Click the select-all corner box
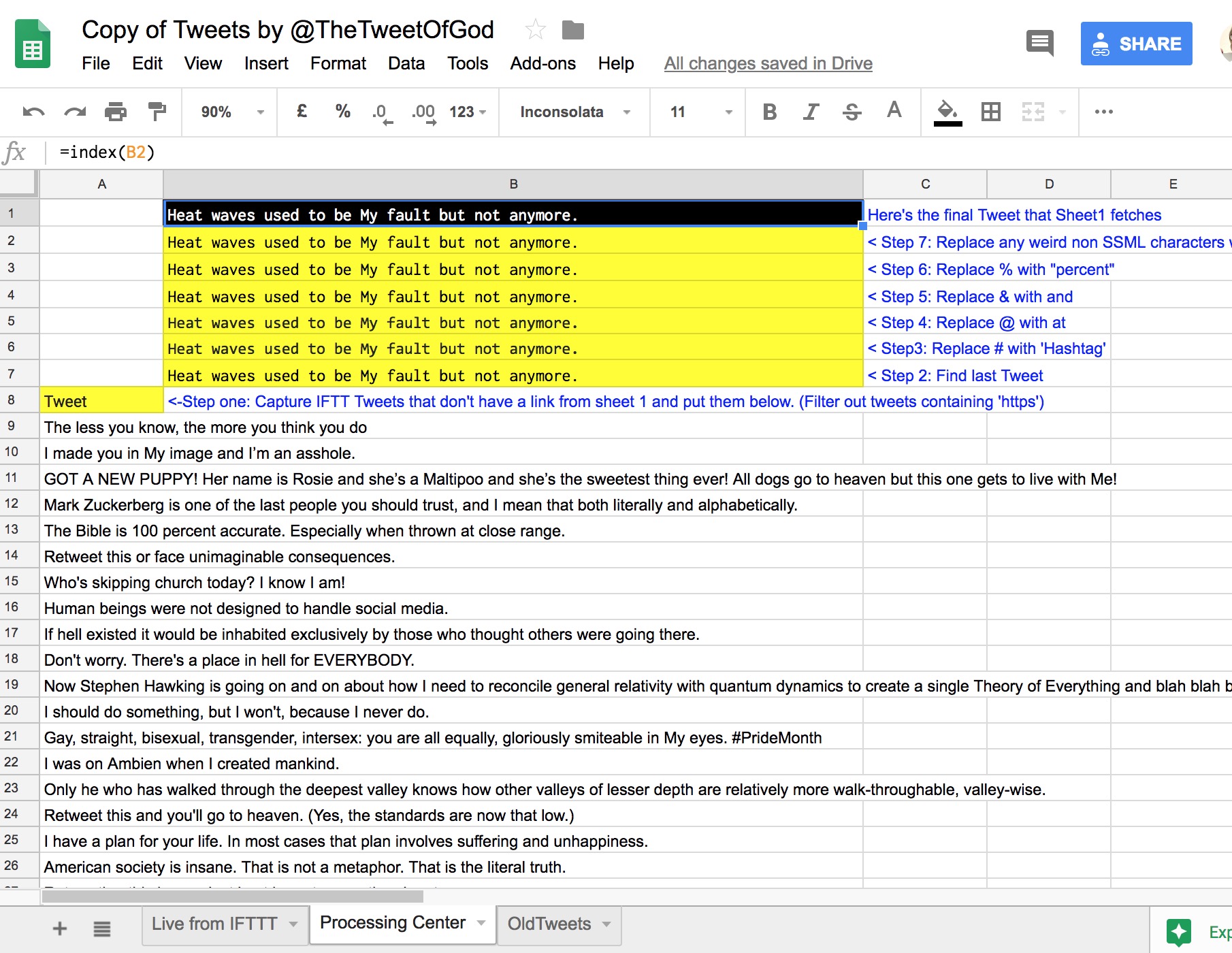The width and height of the screenshot is (1232, 953). pos(18,183)
